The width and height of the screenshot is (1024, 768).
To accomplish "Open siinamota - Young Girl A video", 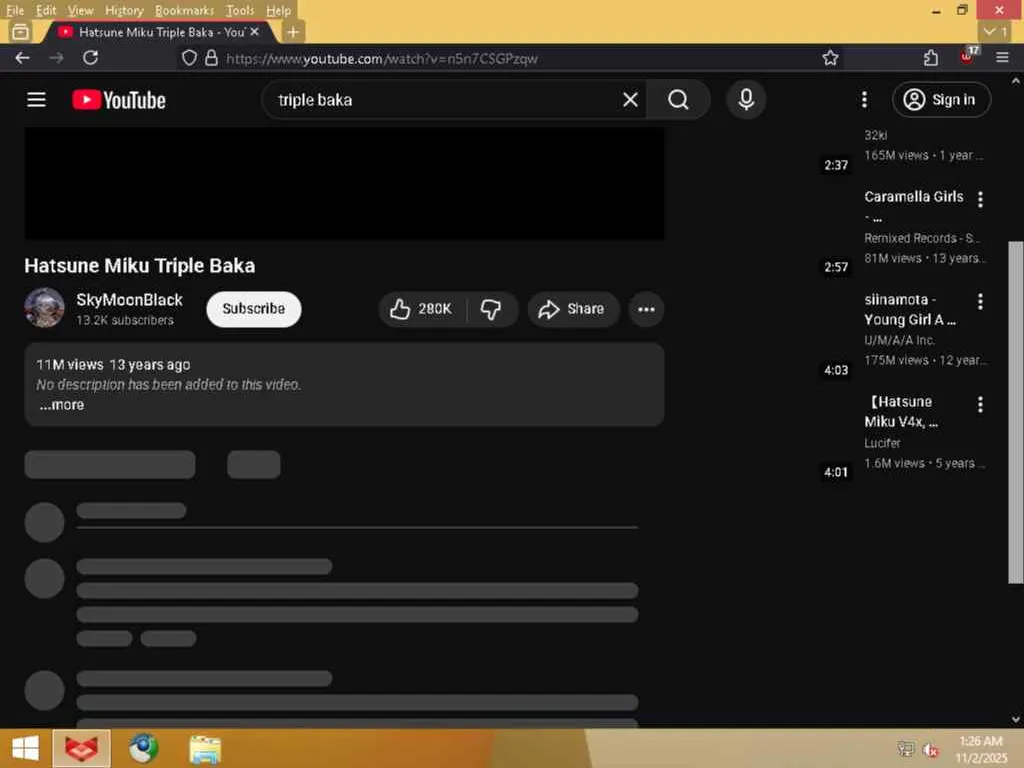I will tap(909, 310).
